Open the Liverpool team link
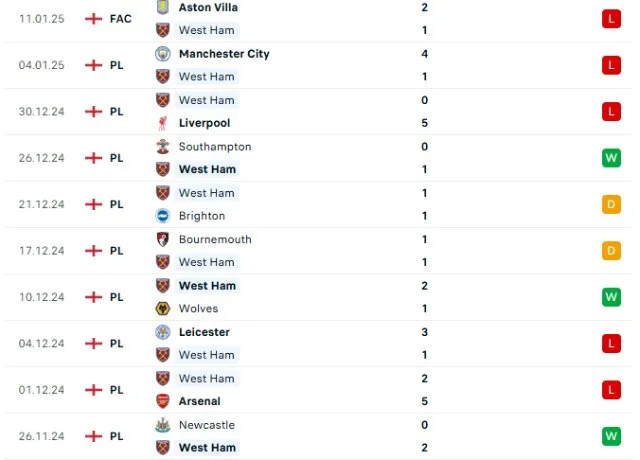Image resolution: width=640 pixels, height=460 pixels. 204,123
